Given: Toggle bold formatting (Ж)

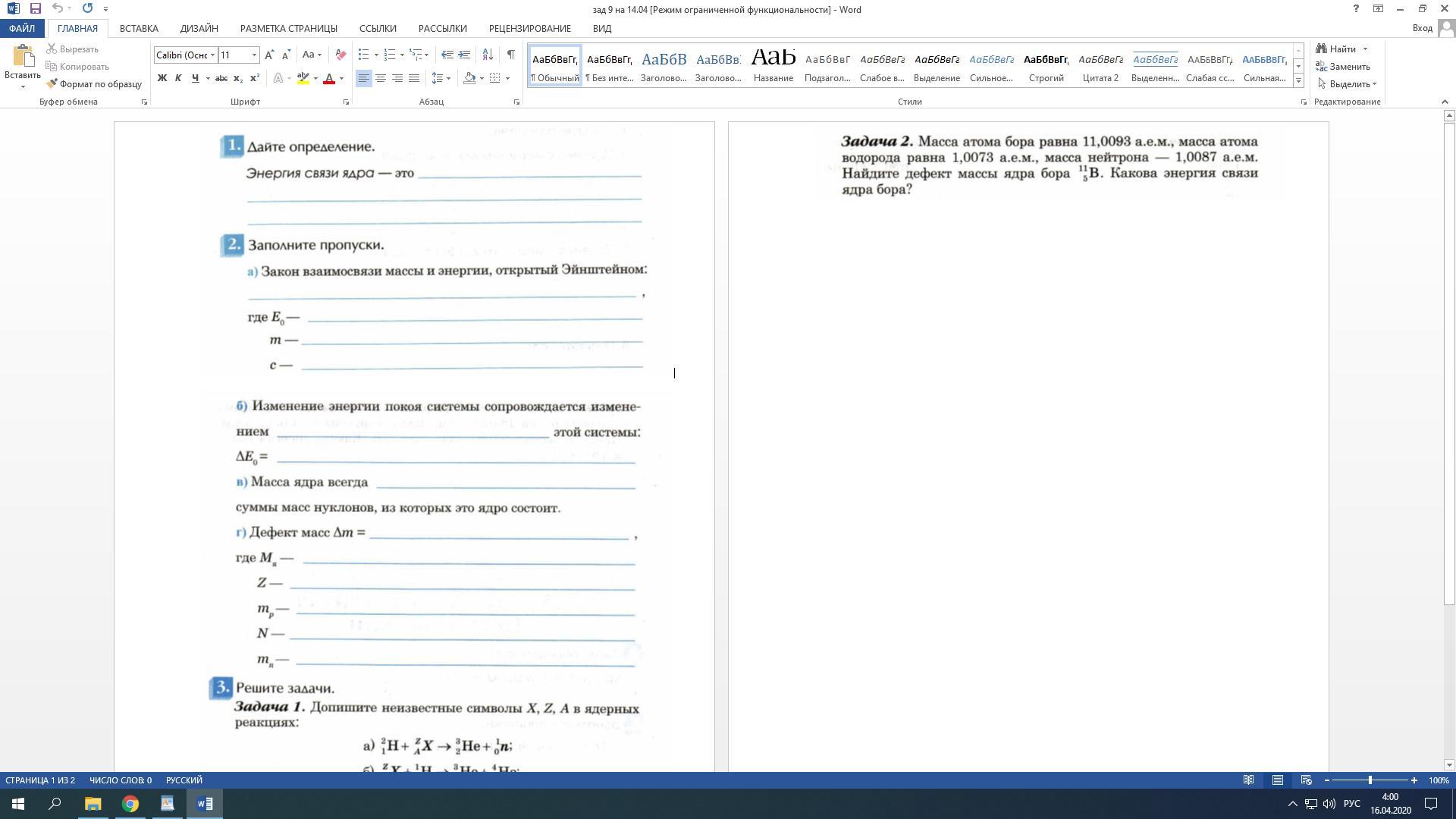Looking at the screenshot, I should pyautogui.click(x=162, y=78).
